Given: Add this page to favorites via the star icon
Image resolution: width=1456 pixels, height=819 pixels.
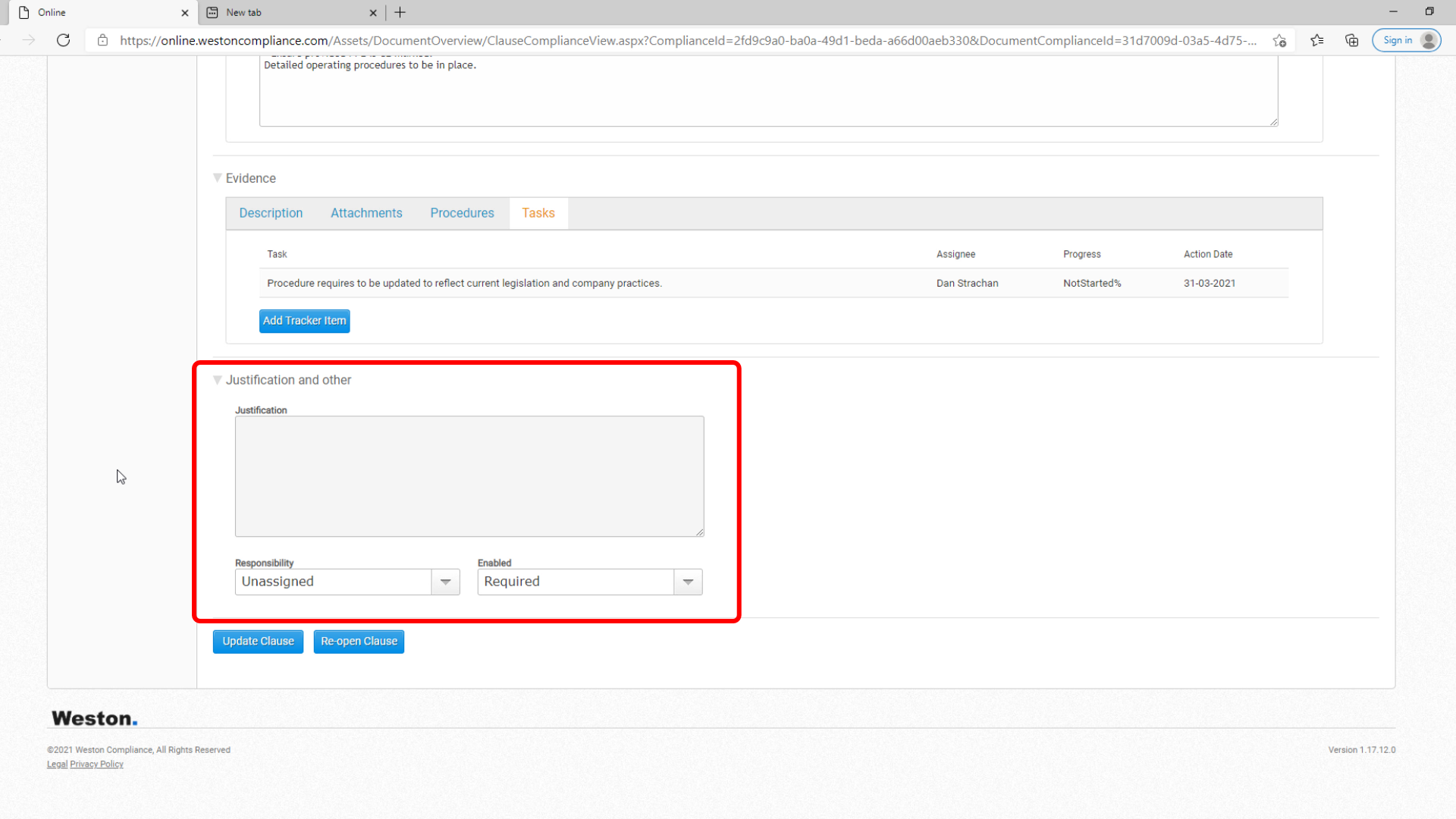Looking at the screenshot, I should tap(1280, 40).
